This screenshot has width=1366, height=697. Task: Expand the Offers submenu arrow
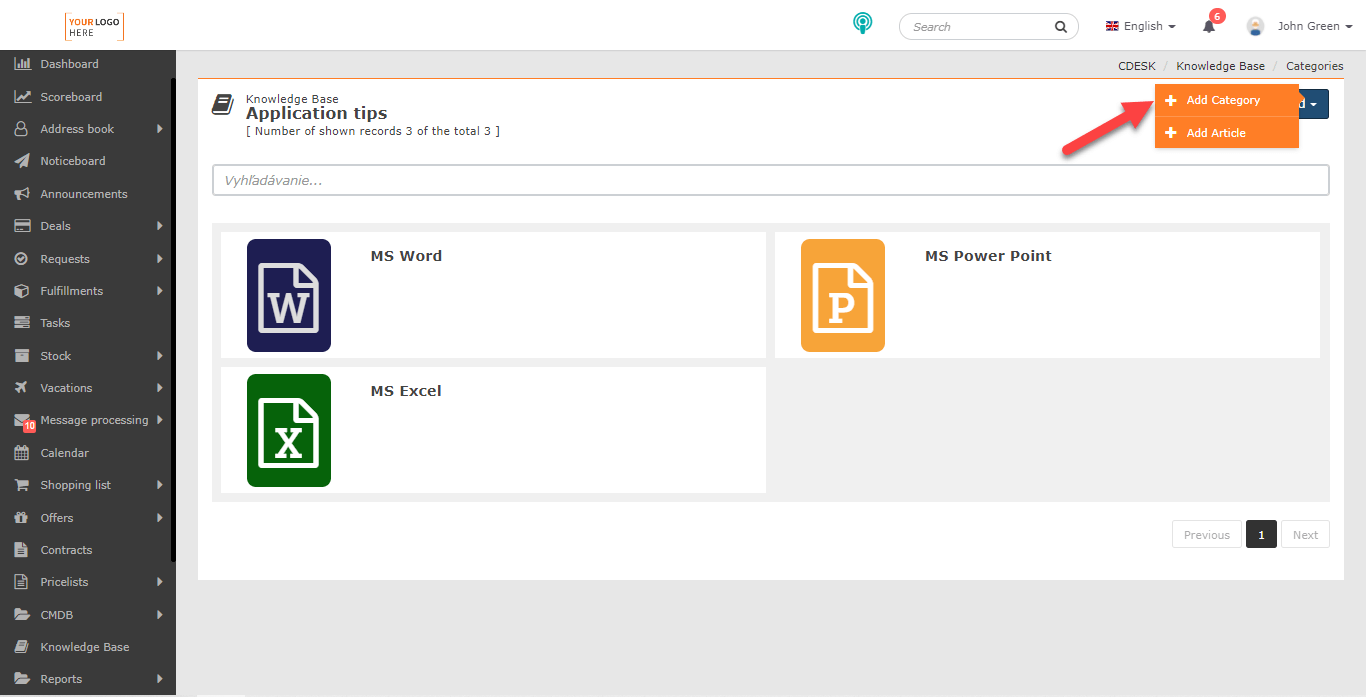click(160, 518)
